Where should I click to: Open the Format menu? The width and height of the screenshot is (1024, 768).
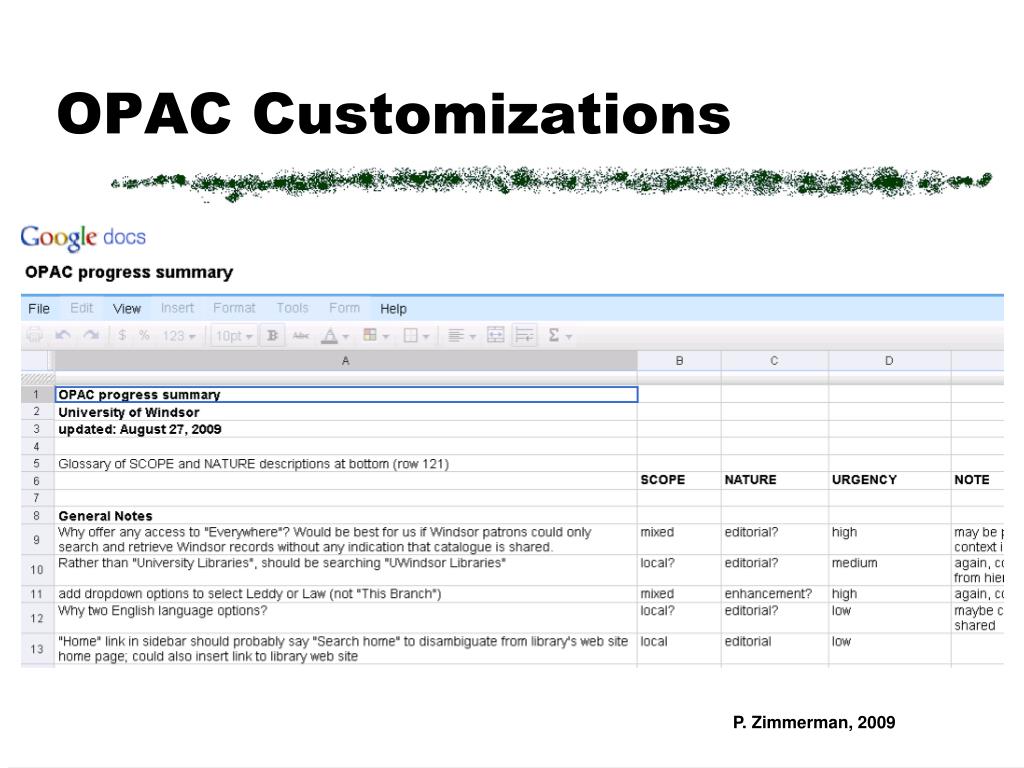[234, 308]
